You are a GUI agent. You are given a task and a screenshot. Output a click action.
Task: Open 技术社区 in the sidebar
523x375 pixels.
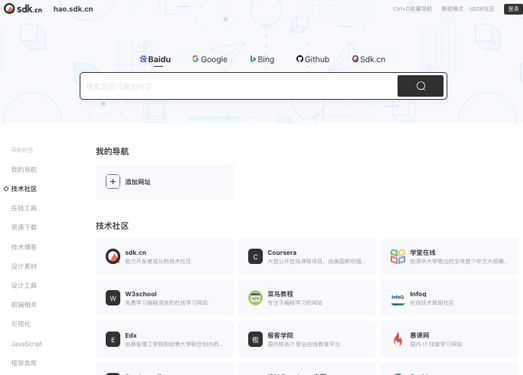pos(24,189)
